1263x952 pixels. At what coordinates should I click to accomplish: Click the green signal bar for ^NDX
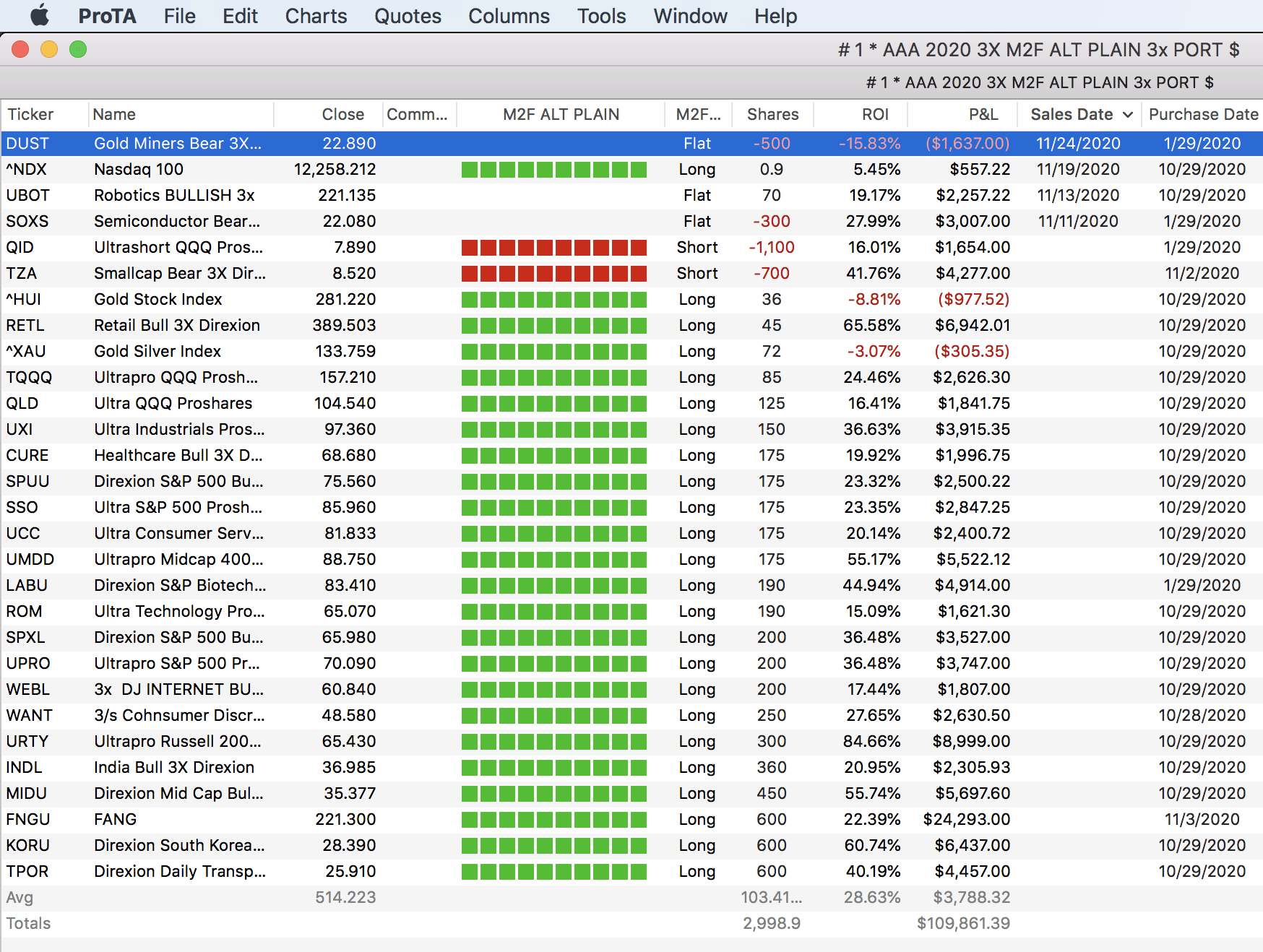click(554, 170)
